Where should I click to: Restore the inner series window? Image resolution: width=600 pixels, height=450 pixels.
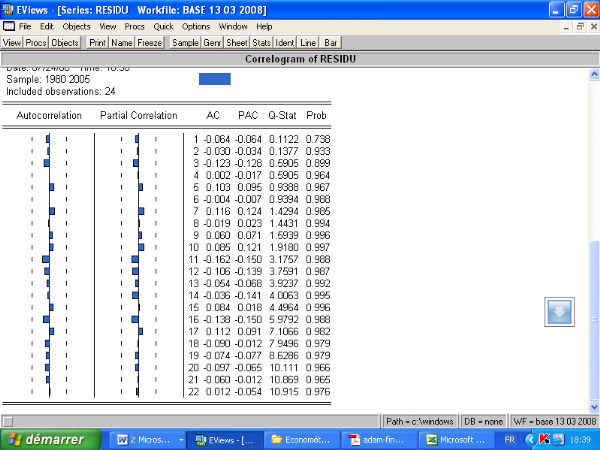click(x=580, y=27)
